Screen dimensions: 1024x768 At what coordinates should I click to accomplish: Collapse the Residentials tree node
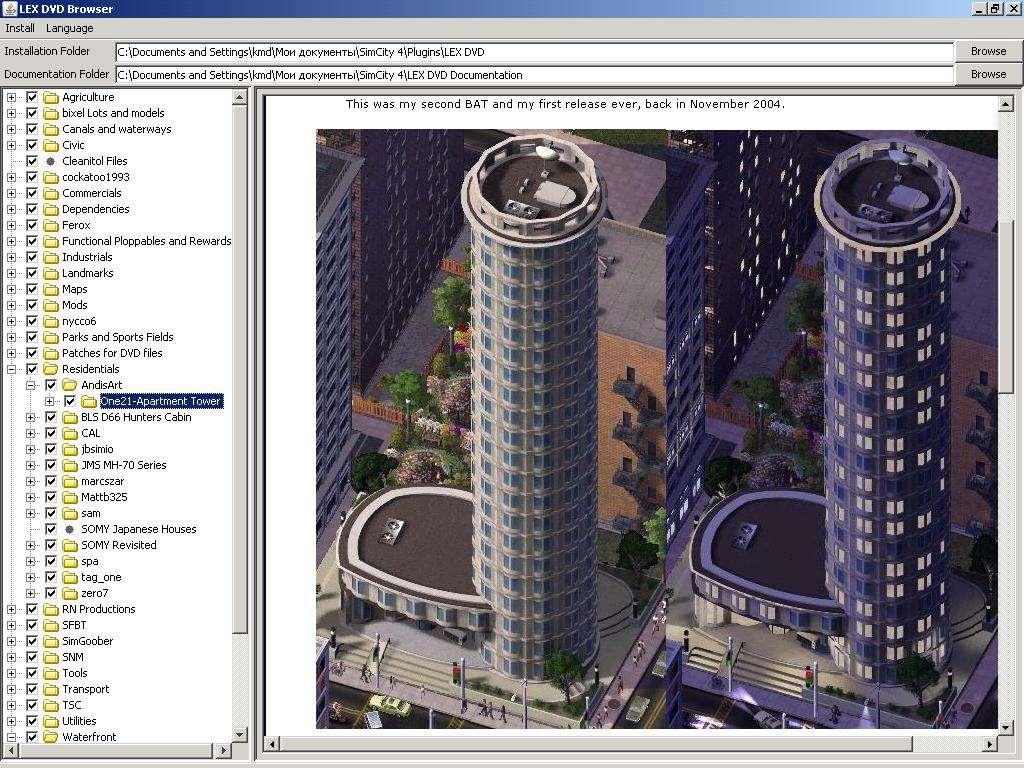(12, 369)
